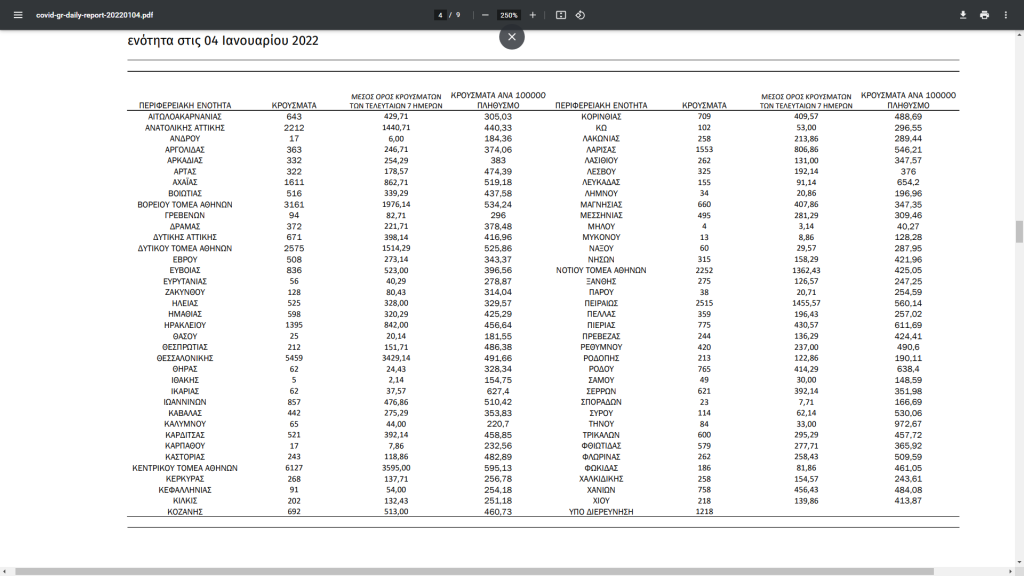Image resolution: width=1024 pixels, height=576 pixels.
Task: Click the 250% zoom level field
Action: coord(509,15)
